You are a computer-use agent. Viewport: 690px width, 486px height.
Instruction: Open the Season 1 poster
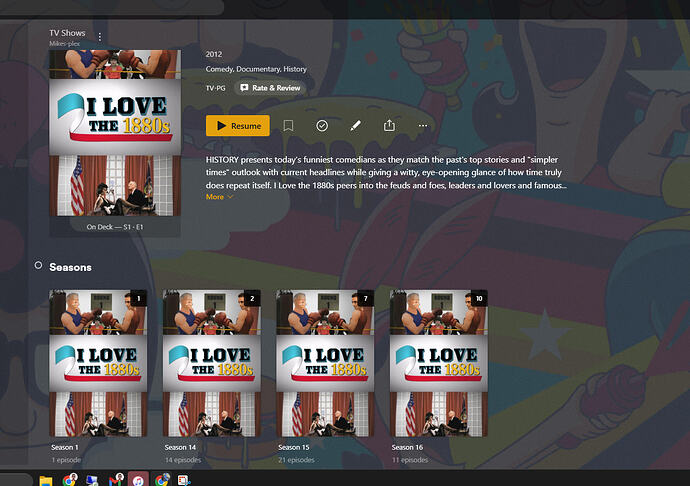coord(98,363)
